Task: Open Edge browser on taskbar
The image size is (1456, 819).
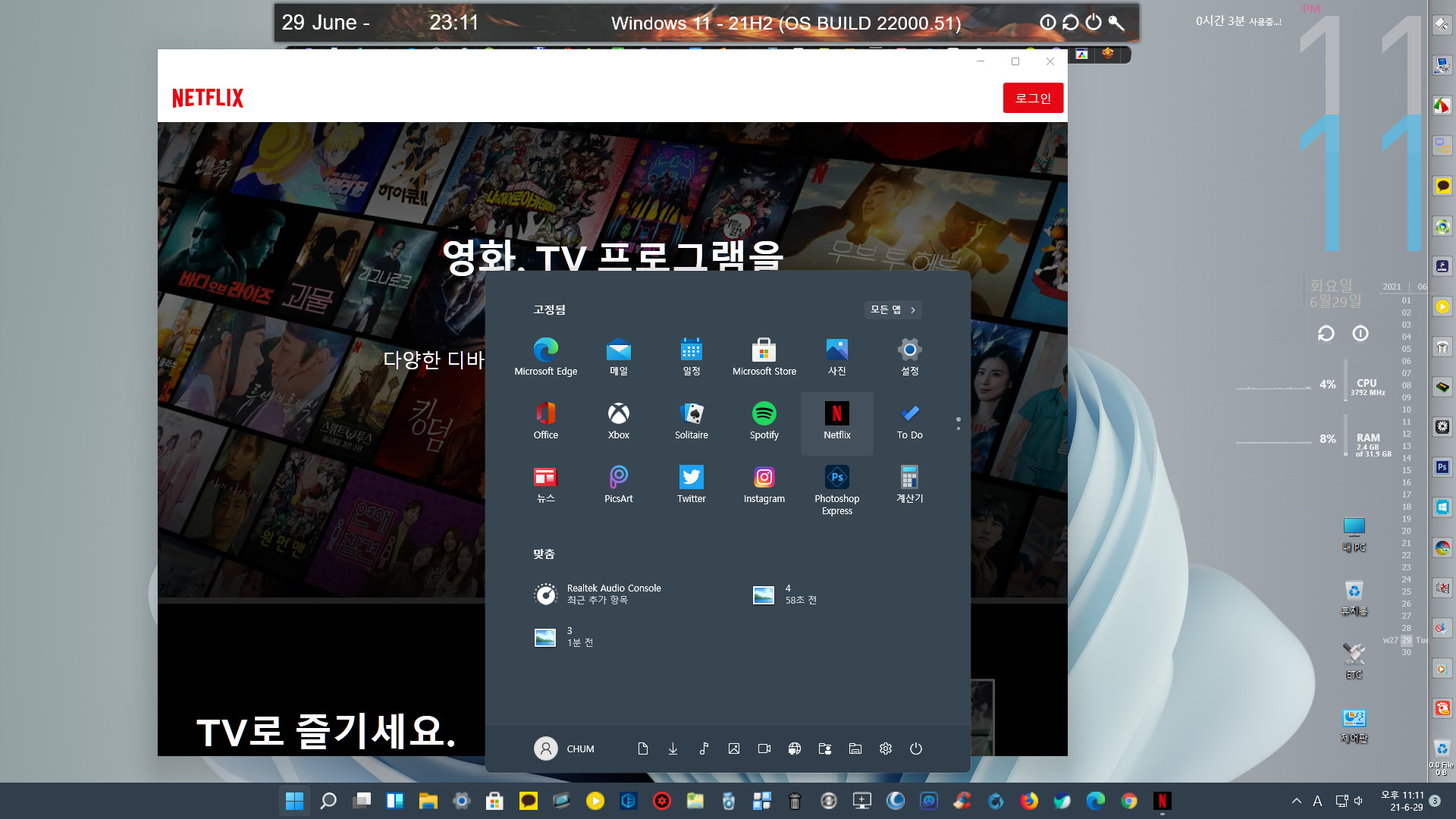Action: pyautogui.click(x=1096, y=801)
